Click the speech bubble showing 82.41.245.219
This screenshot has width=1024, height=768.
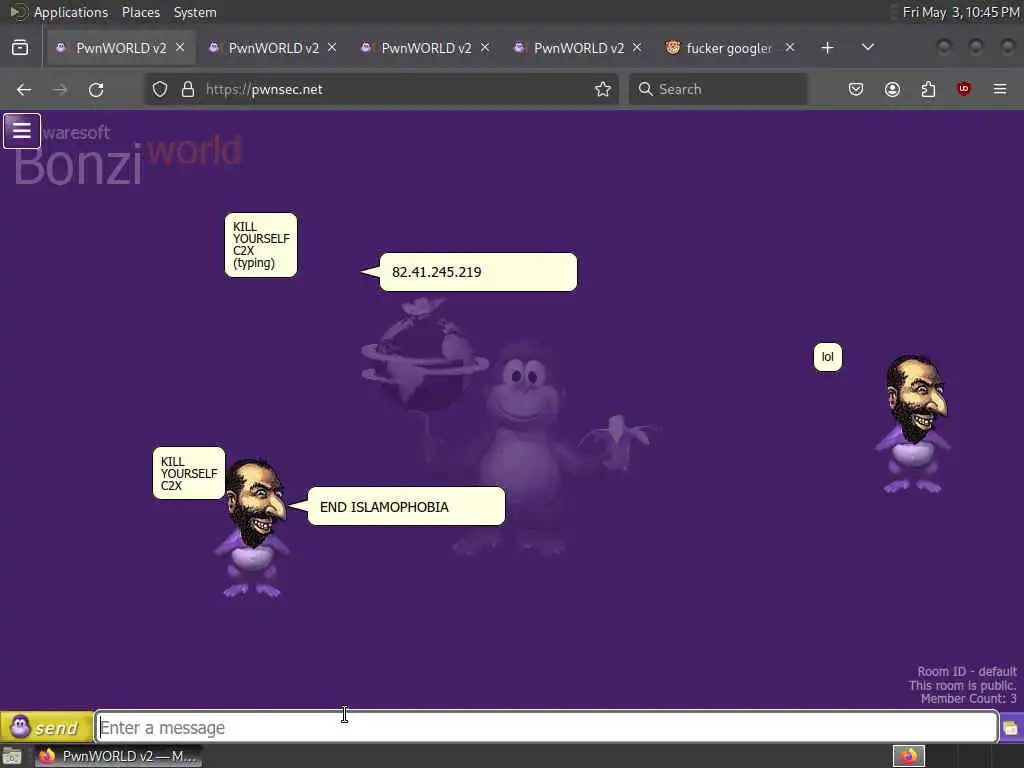tap(477, 272)
